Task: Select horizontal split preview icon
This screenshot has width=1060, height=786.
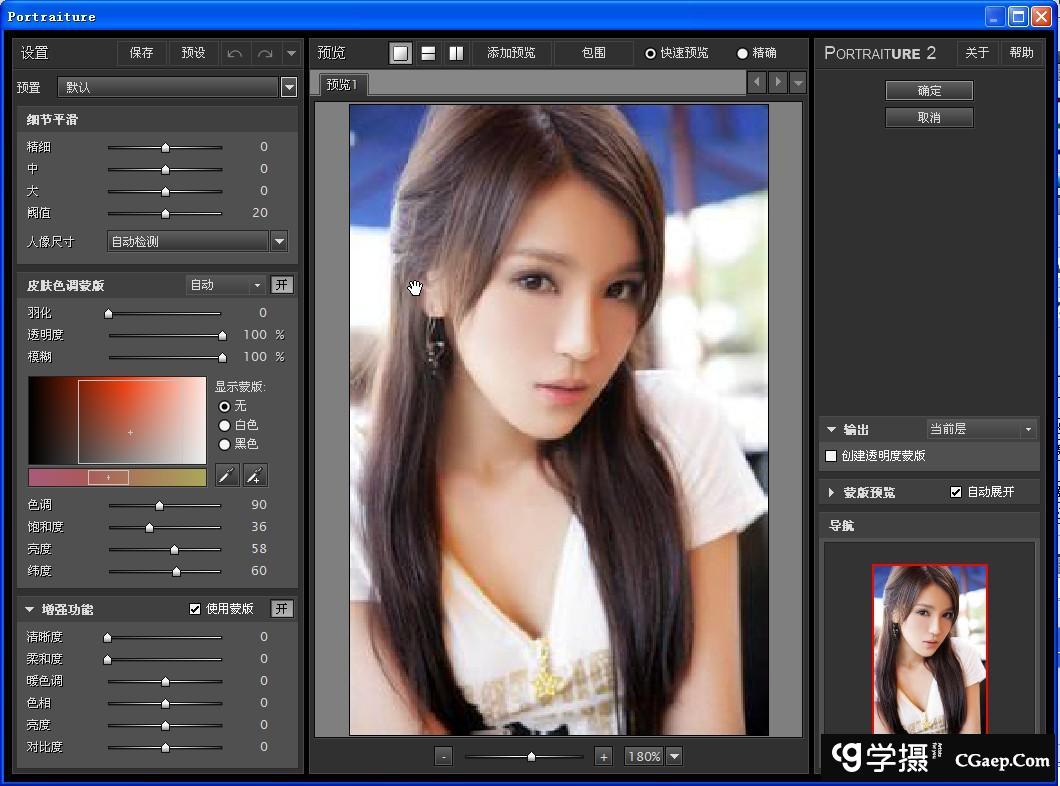Action: pyautogui.click(x=428, y=53)
